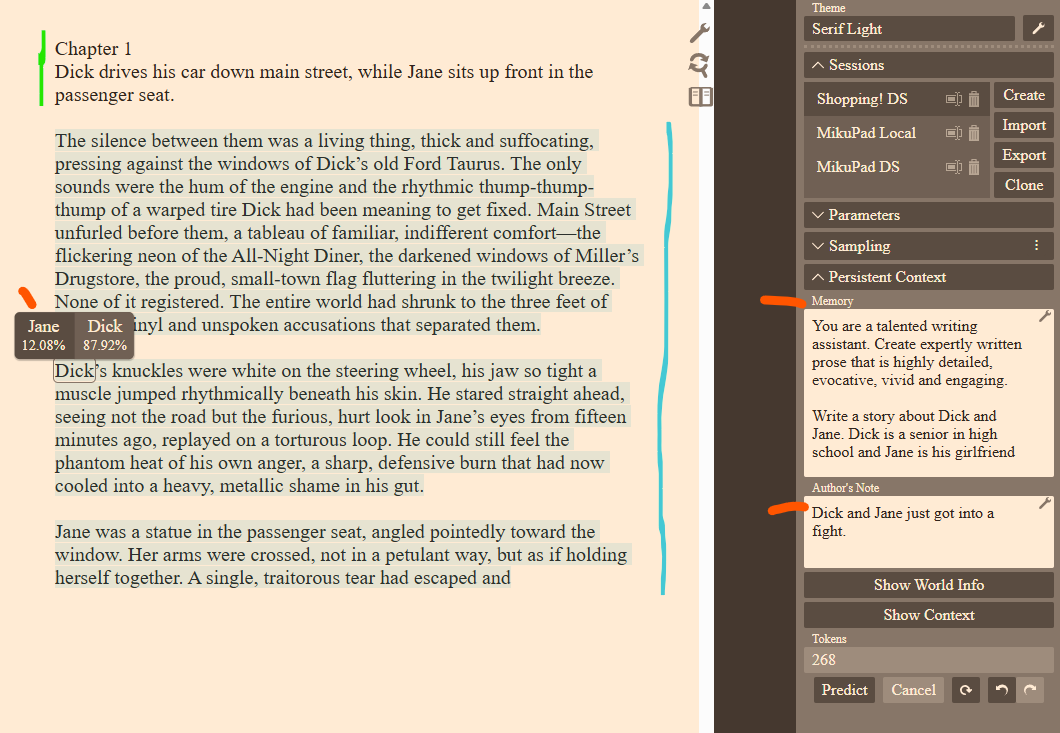The image size is (1060, 733).
Task: Click Show World Info
Action: 928,585
